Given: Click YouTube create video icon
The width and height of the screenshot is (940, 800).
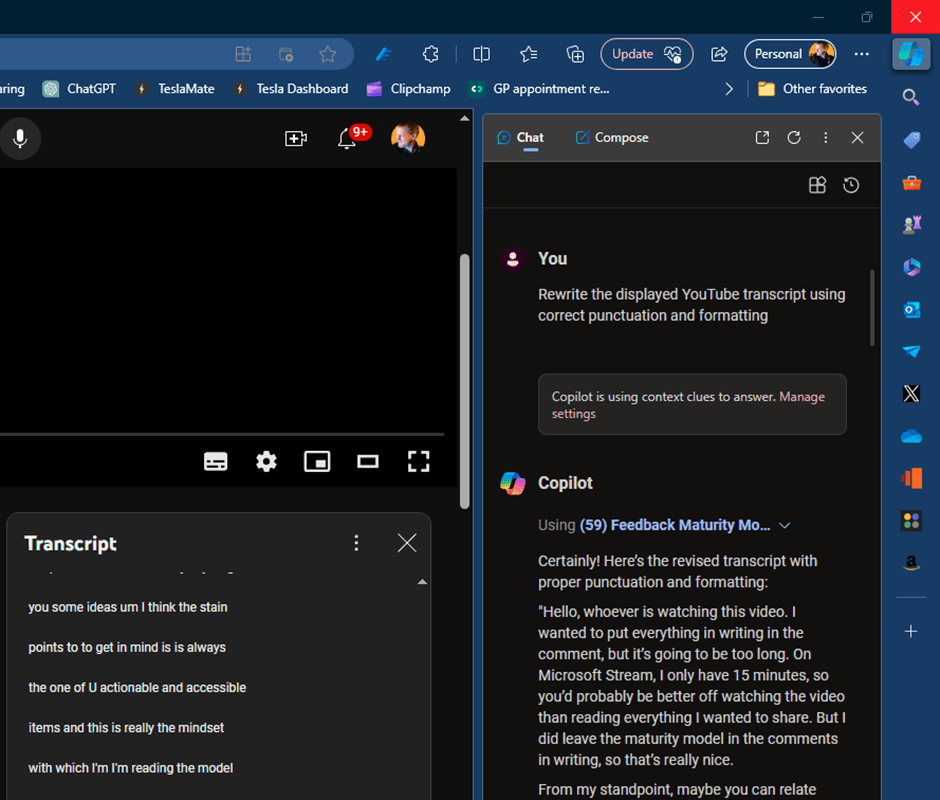Looking at the screenshot, I should (x=296, y=139).
